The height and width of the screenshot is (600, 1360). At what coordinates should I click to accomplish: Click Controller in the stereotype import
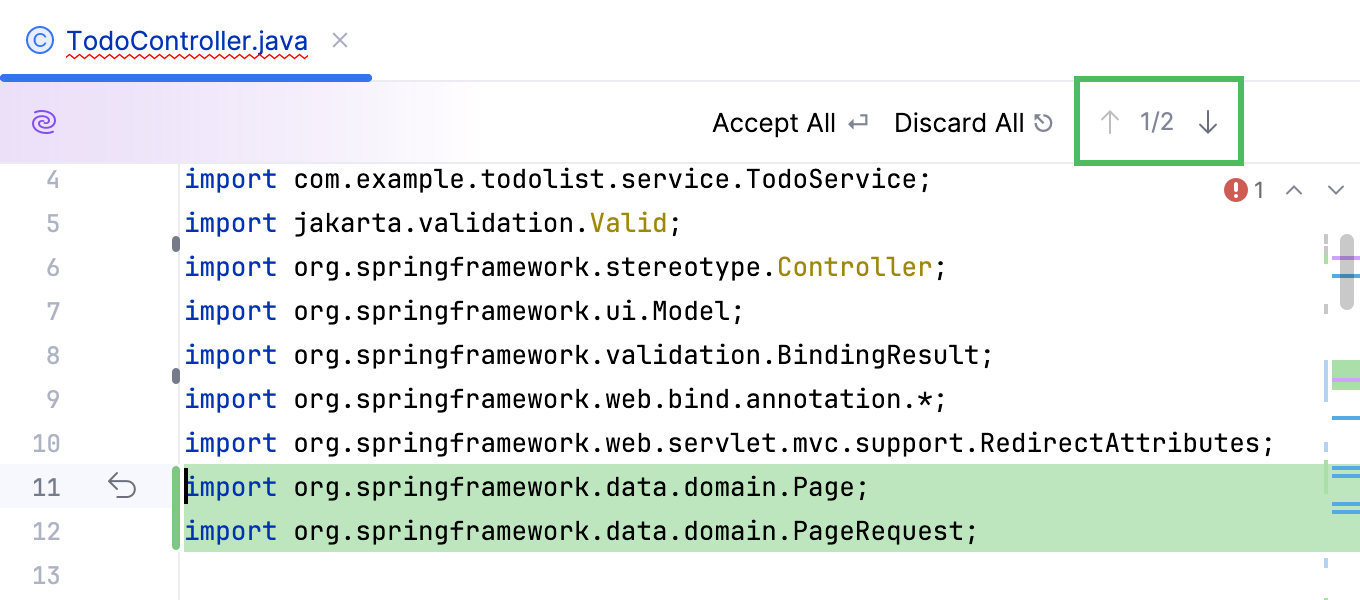(854, 267)
